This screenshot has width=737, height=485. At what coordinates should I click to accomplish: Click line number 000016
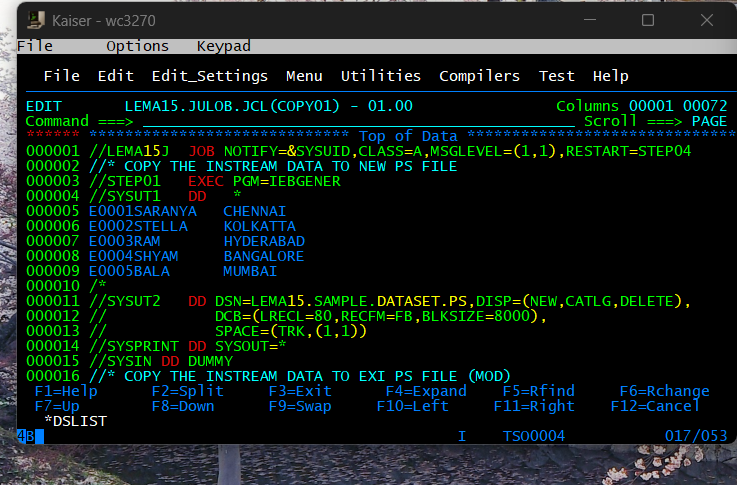pos(53,376)
